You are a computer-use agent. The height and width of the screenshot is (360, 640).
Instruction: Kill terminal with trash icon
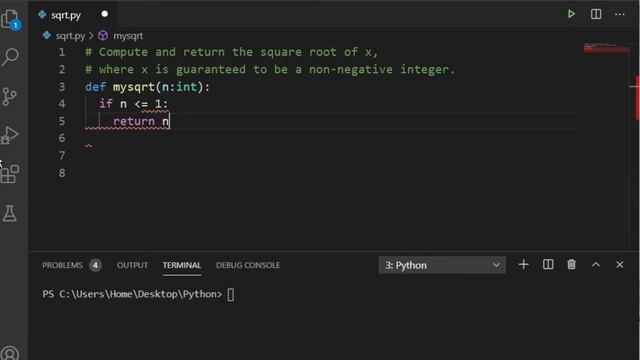pos(571,265)
